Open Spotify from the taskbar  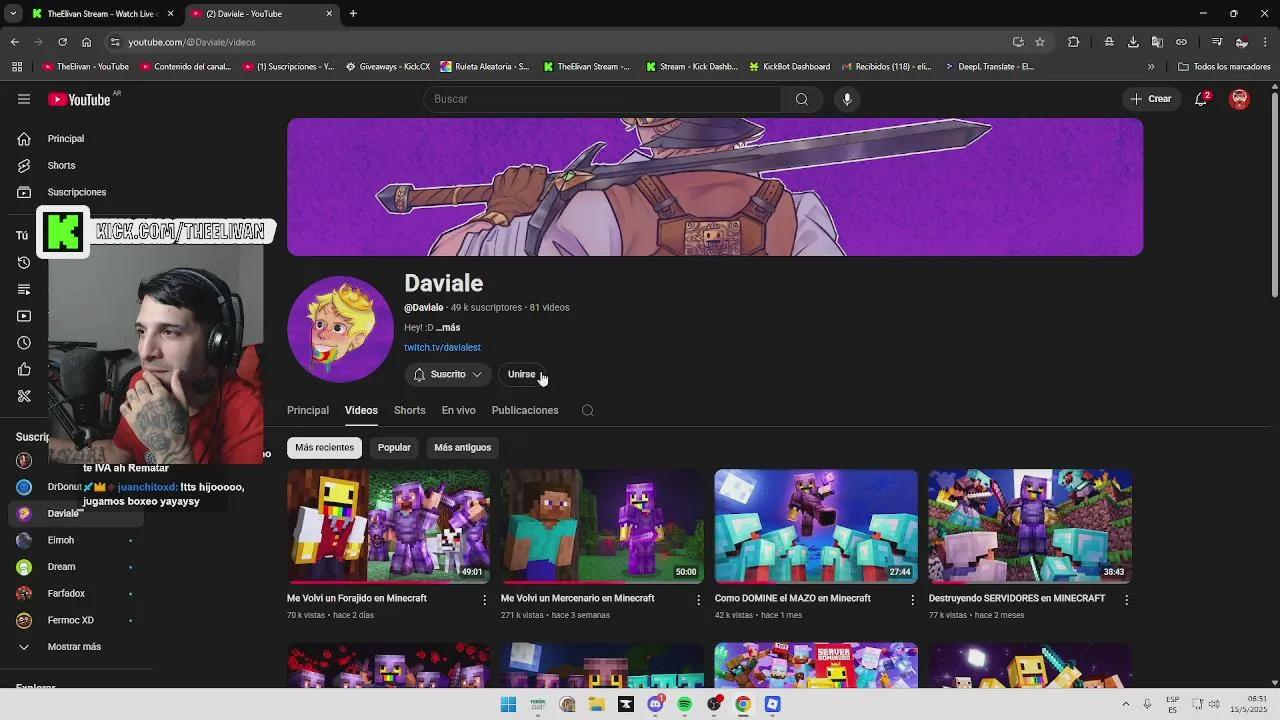point(685,704)
